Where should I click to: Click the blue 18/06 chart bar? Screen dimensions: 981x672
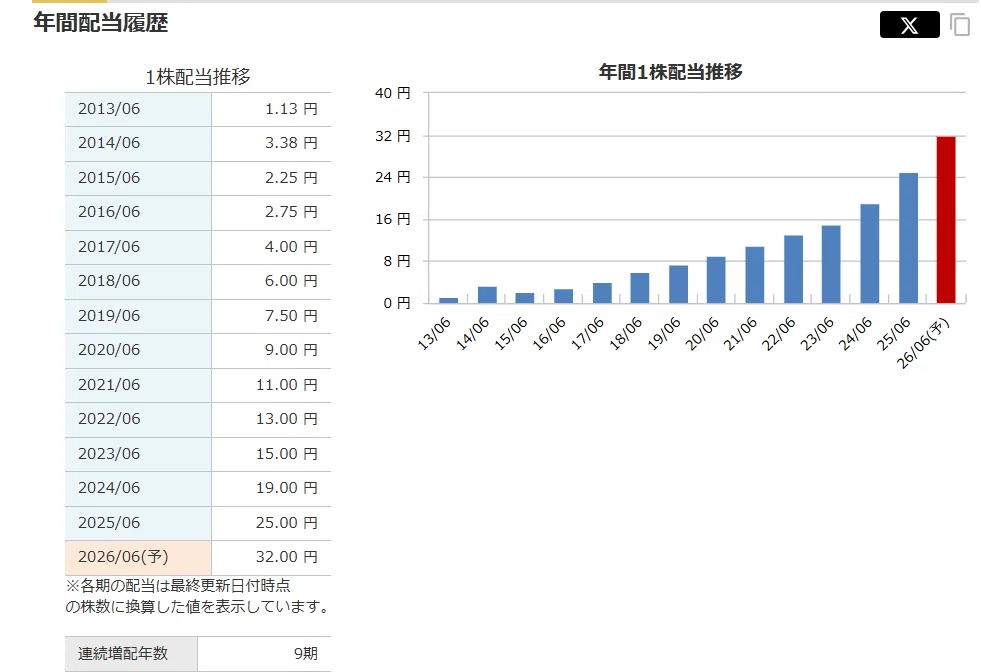tap(639, 288)
